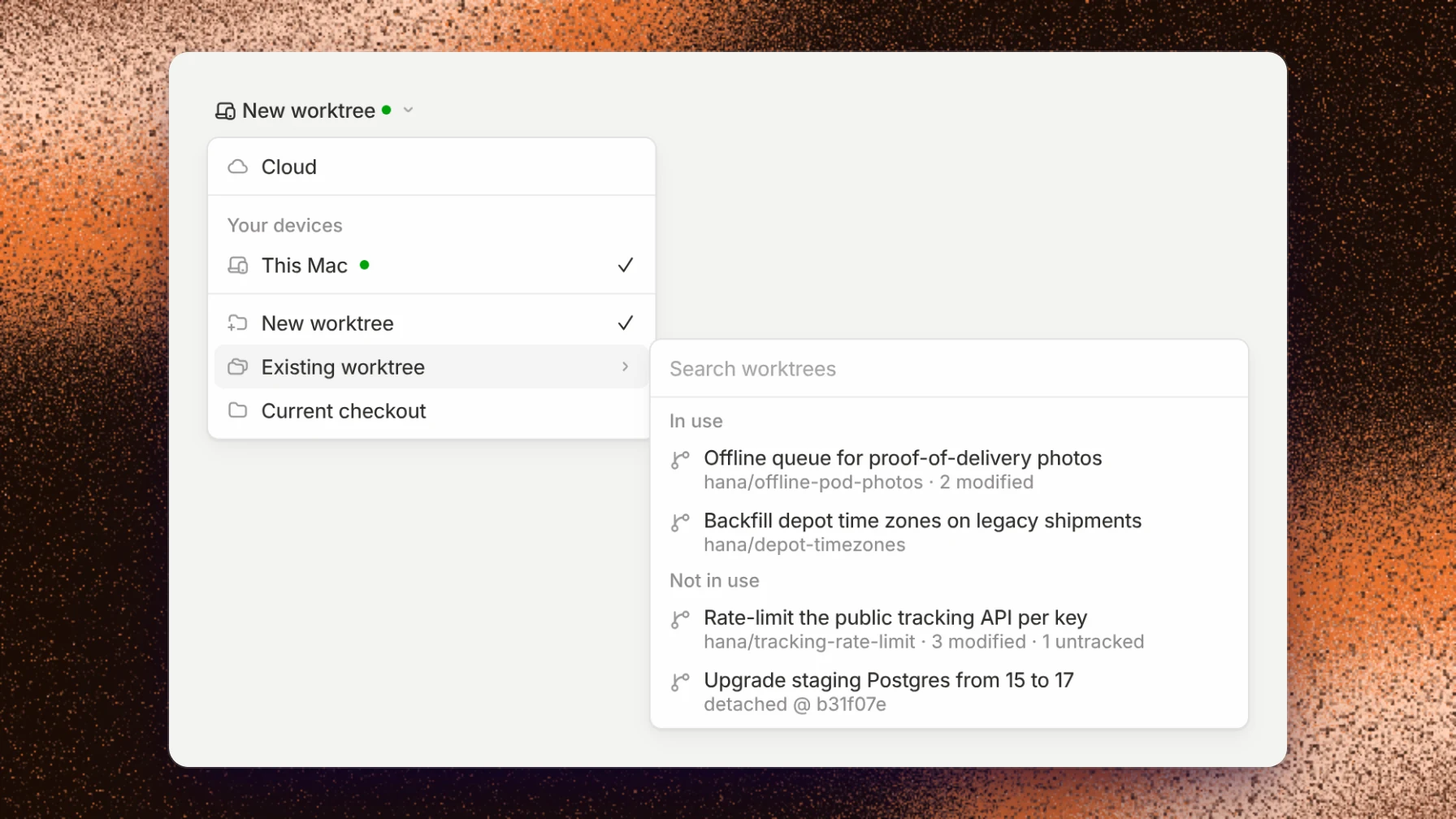The width and height of the screenshot is (1456, 819).
Task: Click the This Mac device icon
Action: tap(237, 266)
